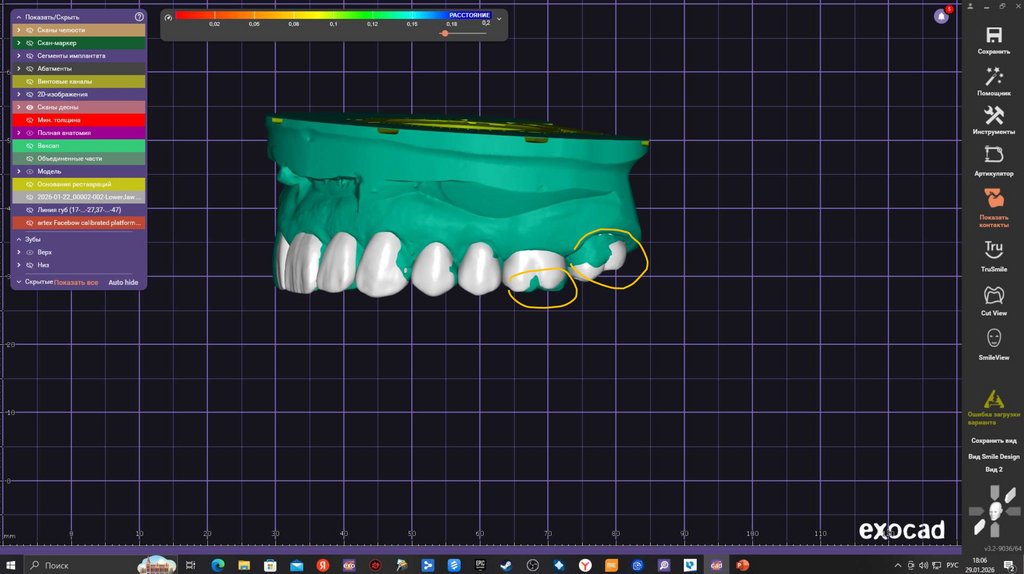Viewport: 1024px width, 574px height.
Task: Click the distance color gradient bar
Action: 332,15
